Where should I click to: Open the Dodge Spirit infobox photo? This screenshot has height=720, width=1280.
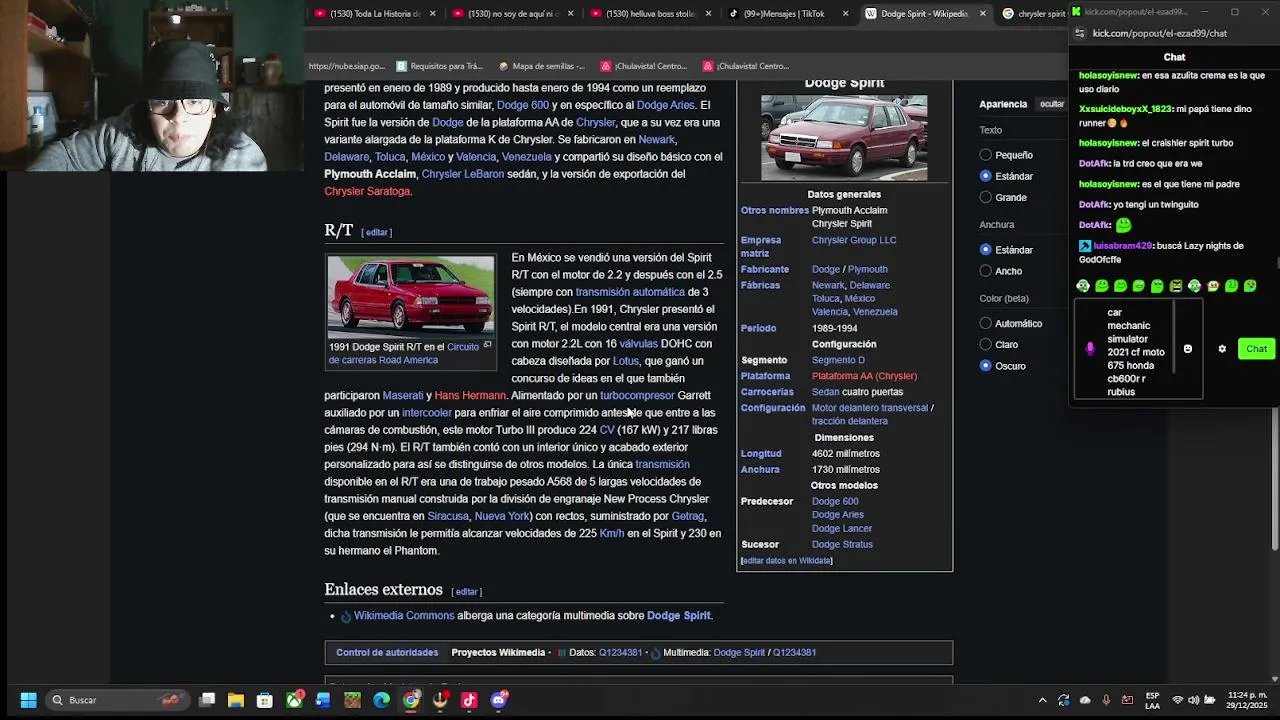(x=844, y=138)
